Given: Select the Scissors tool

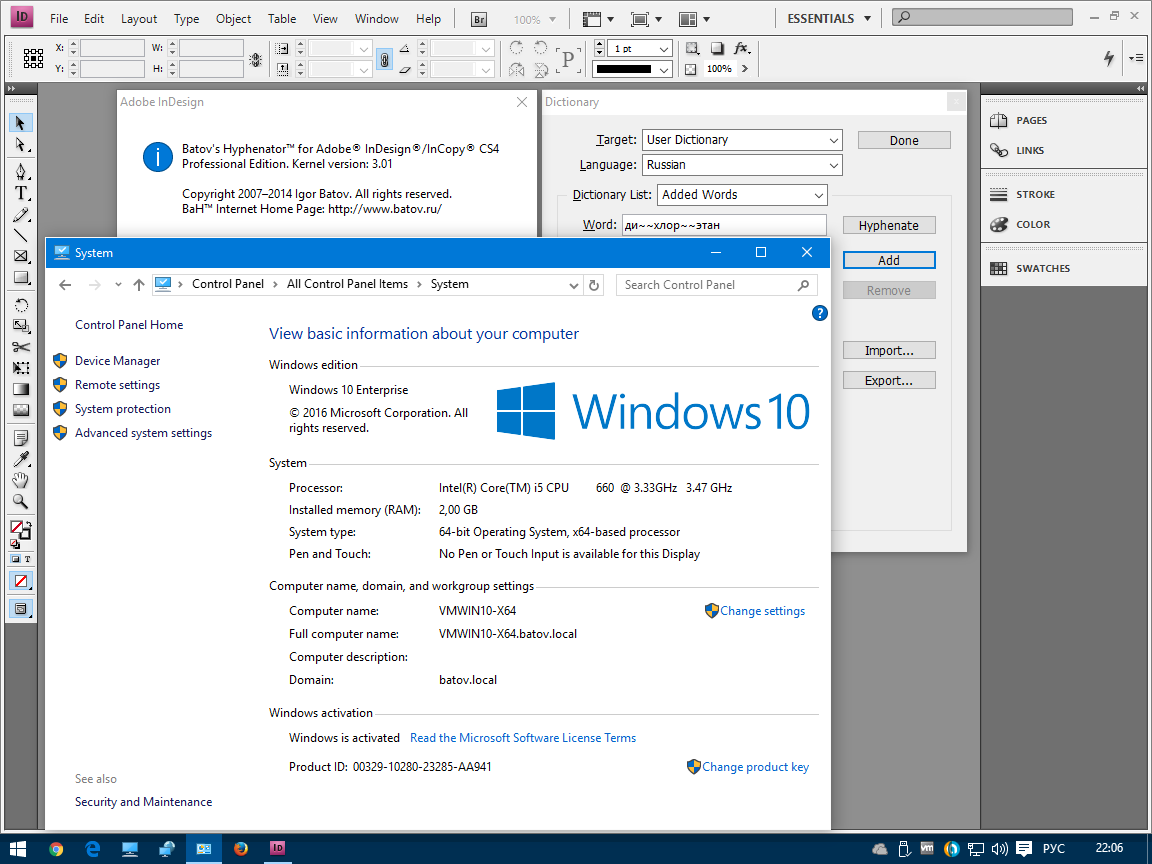Looking at the screenshot, I should tap(21, 347).
